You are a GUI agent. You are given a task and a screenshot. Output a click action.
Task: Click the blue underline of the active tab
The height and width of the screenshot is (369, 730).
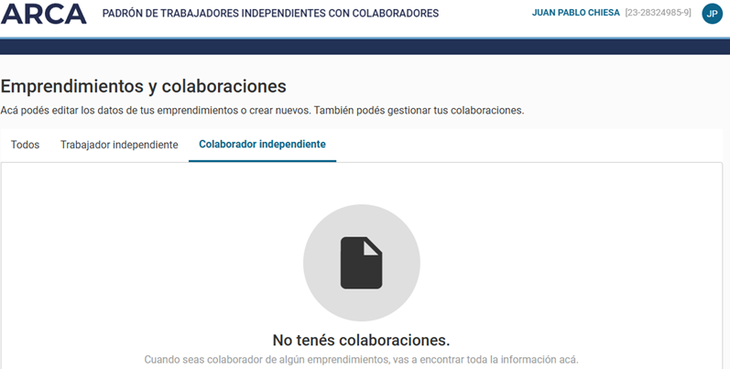coord(262,161)
